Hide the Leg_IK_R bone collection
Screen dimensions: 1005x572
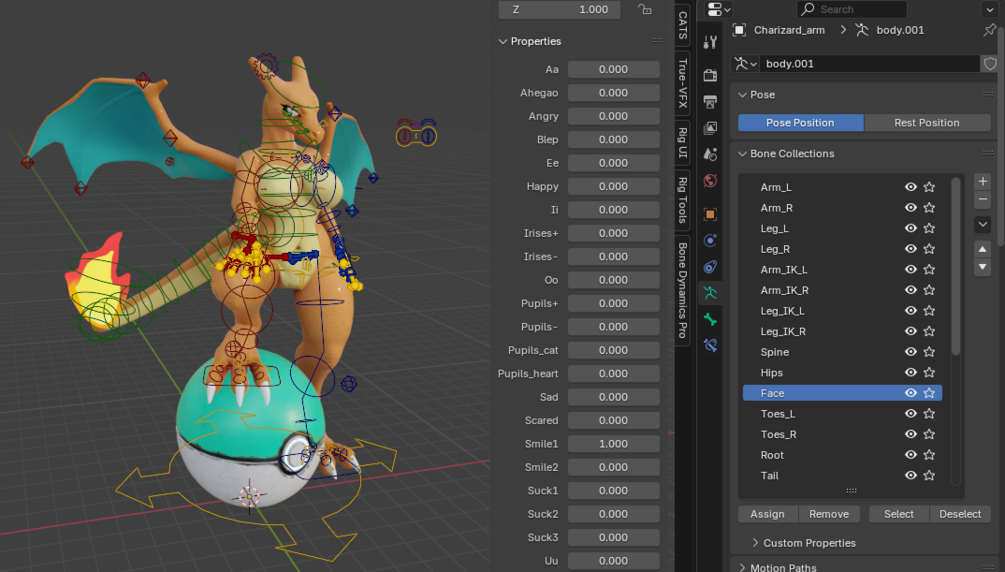(910, 332)
